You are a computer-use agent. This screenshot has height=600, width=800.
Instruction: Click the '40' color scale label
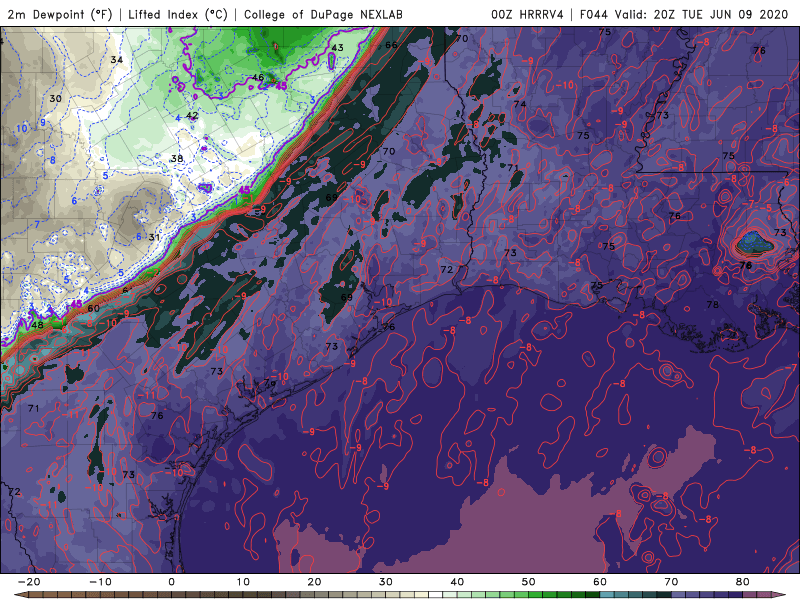457,582
